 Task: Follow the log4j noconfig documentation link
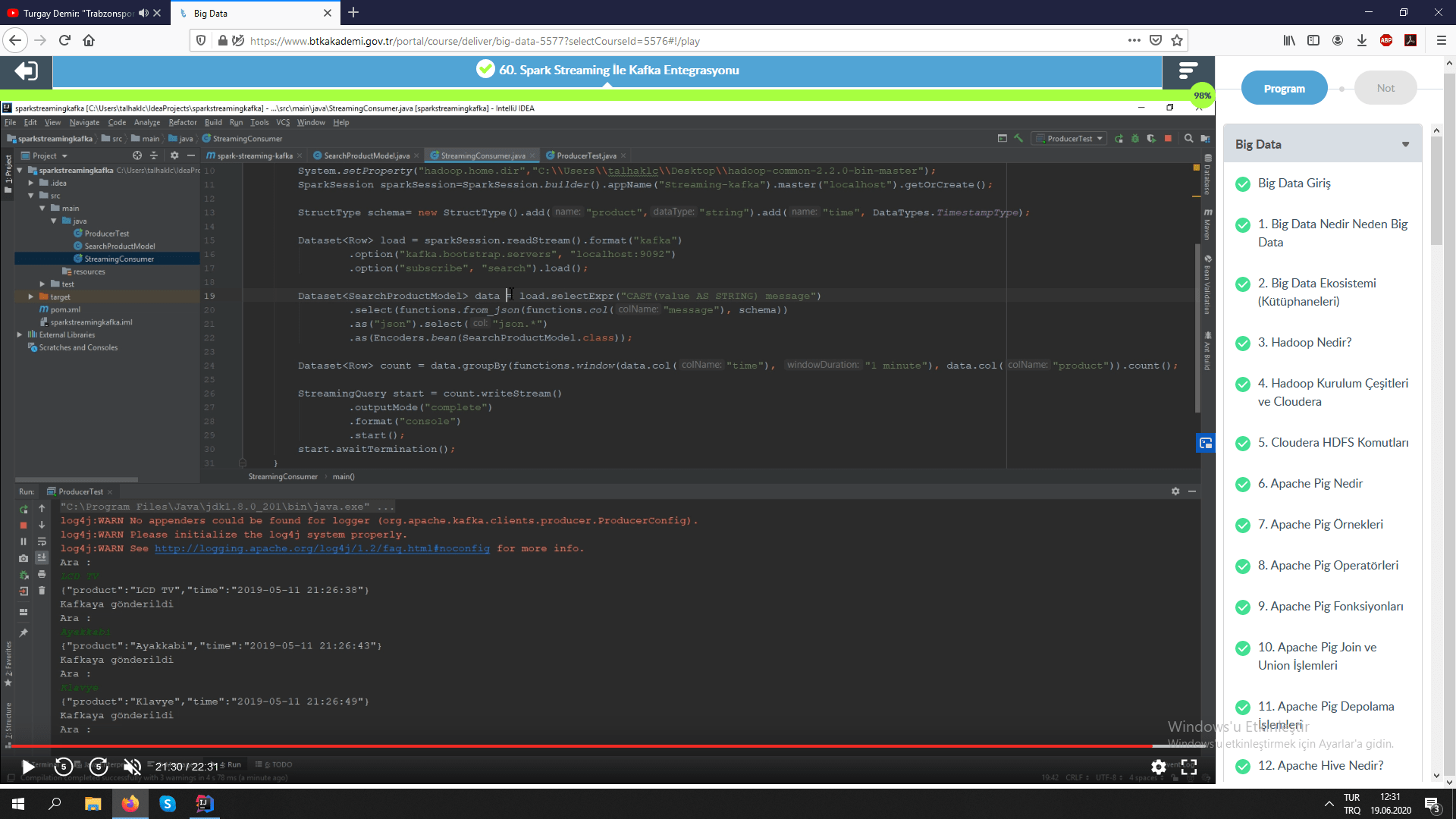(x=322, y=548)
